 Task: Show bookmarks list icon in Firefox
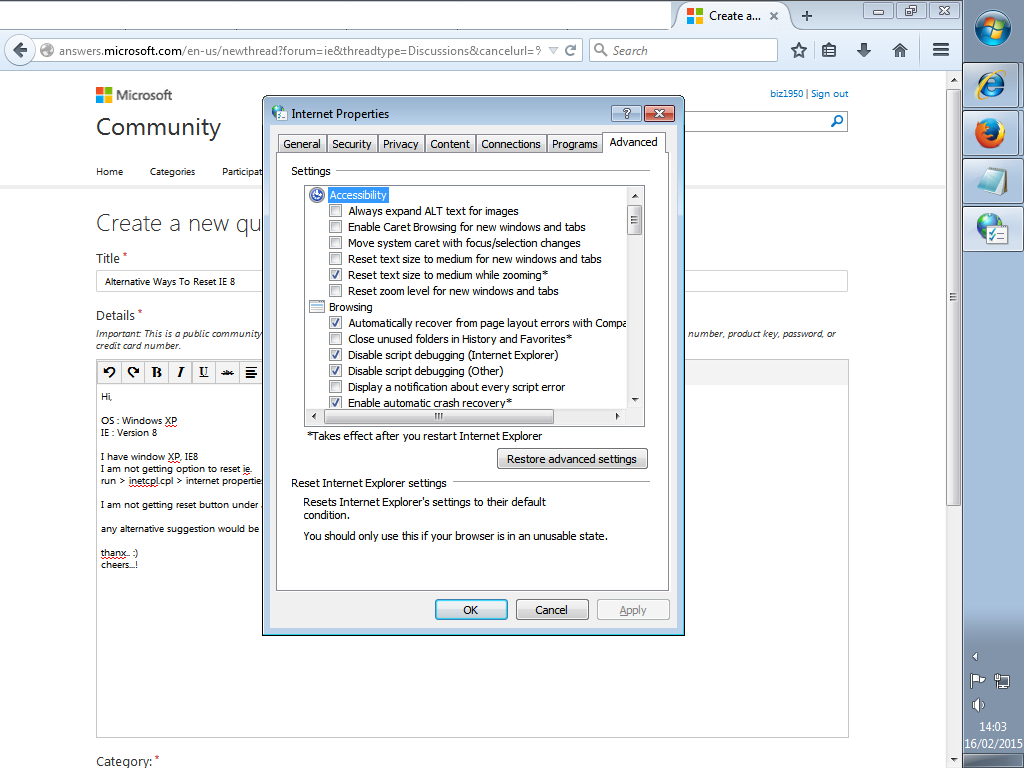(829, 50)
